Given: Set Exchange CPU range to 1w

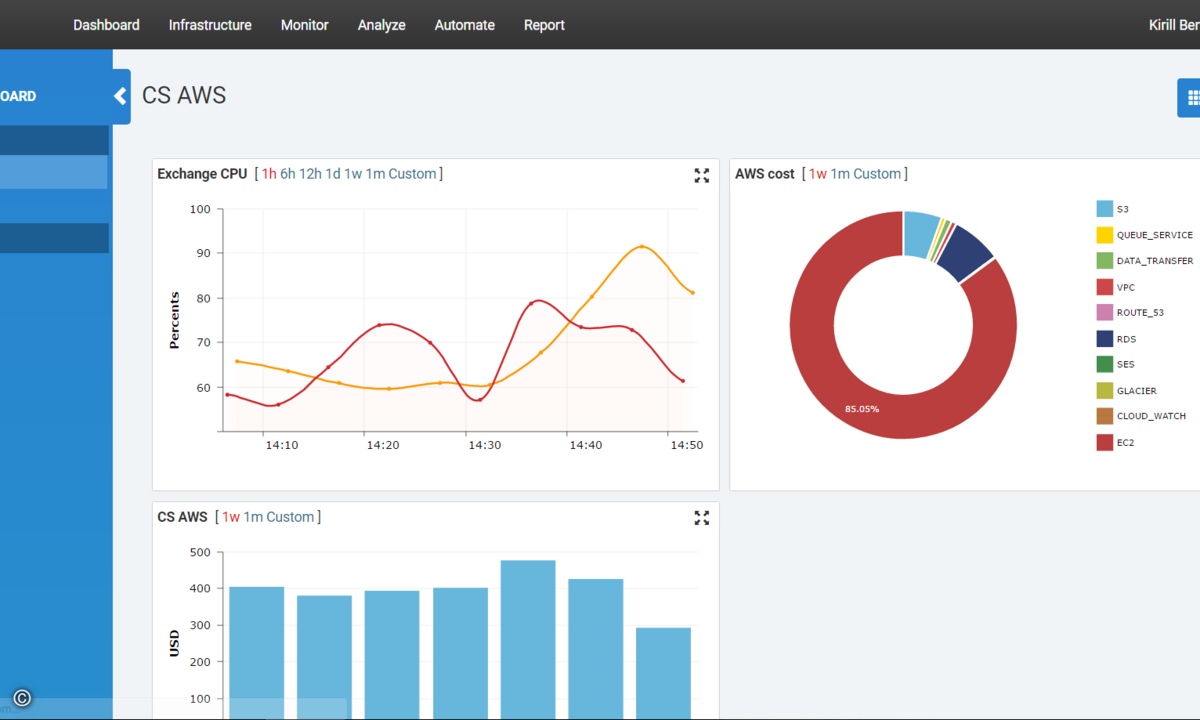Looking at the screenshot, I should coord(353,174).
